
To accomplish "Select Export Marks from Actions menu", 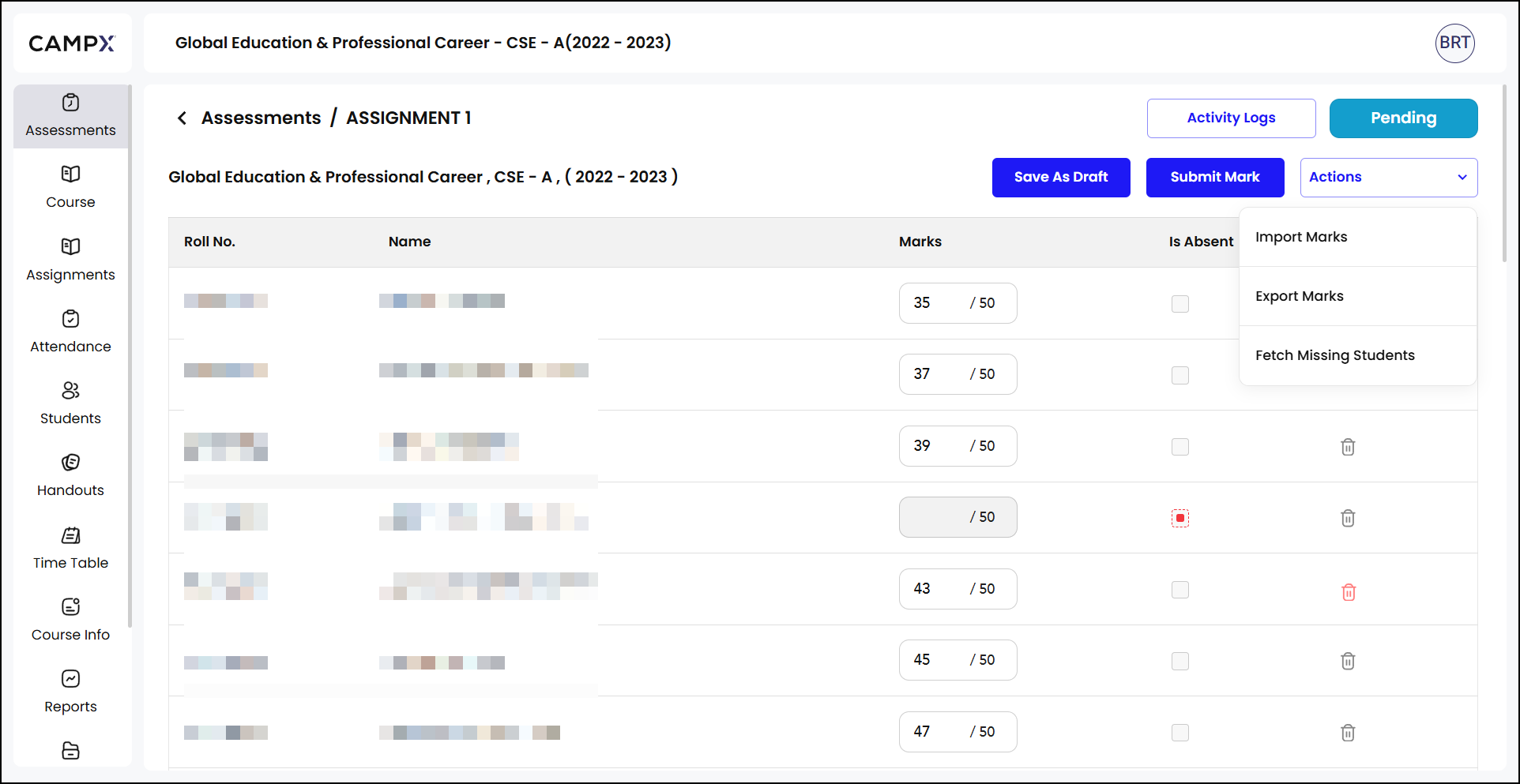I will (x=1357, y=296).
